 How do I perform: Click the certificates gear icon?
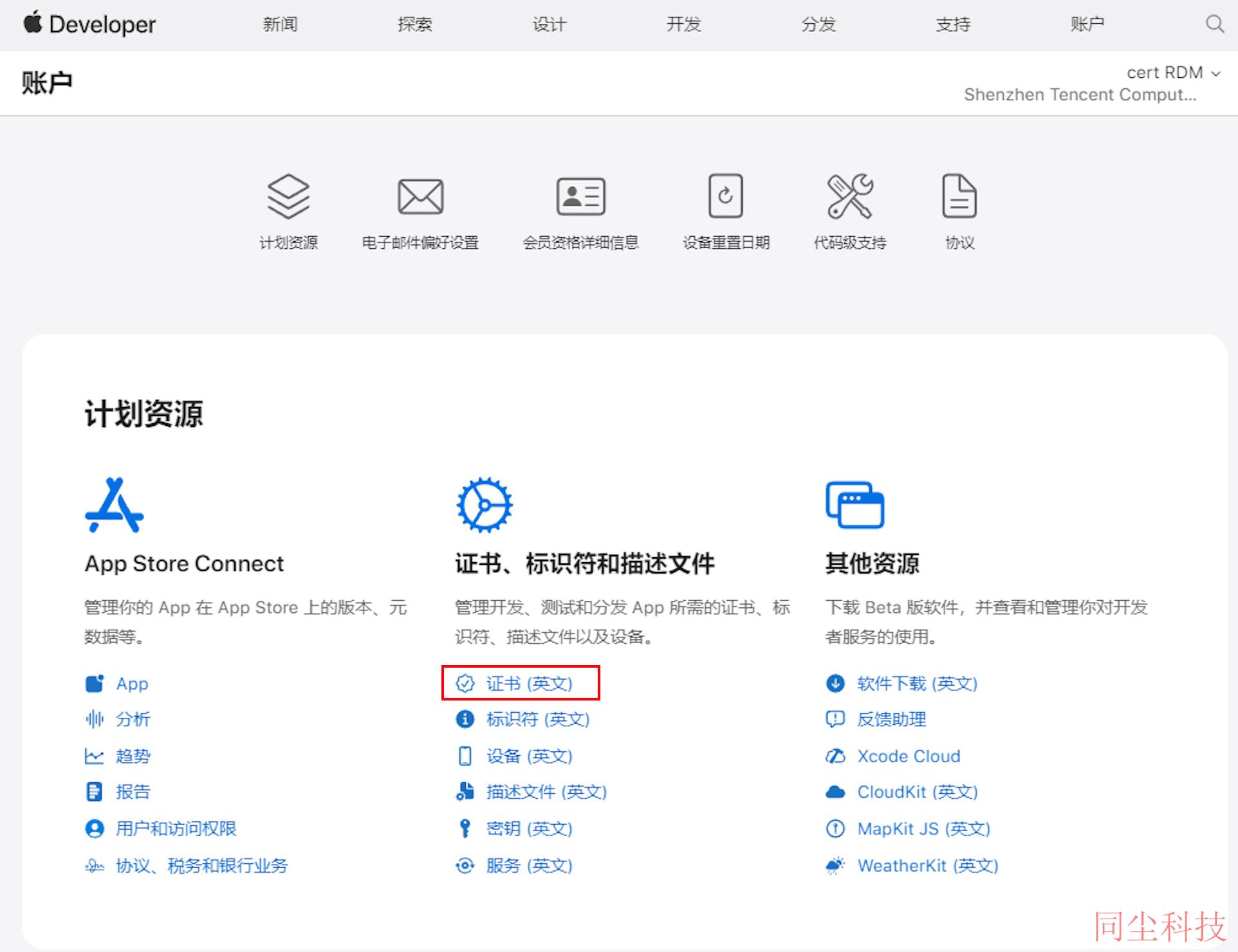pyautogui.click(x=485, y=505)
